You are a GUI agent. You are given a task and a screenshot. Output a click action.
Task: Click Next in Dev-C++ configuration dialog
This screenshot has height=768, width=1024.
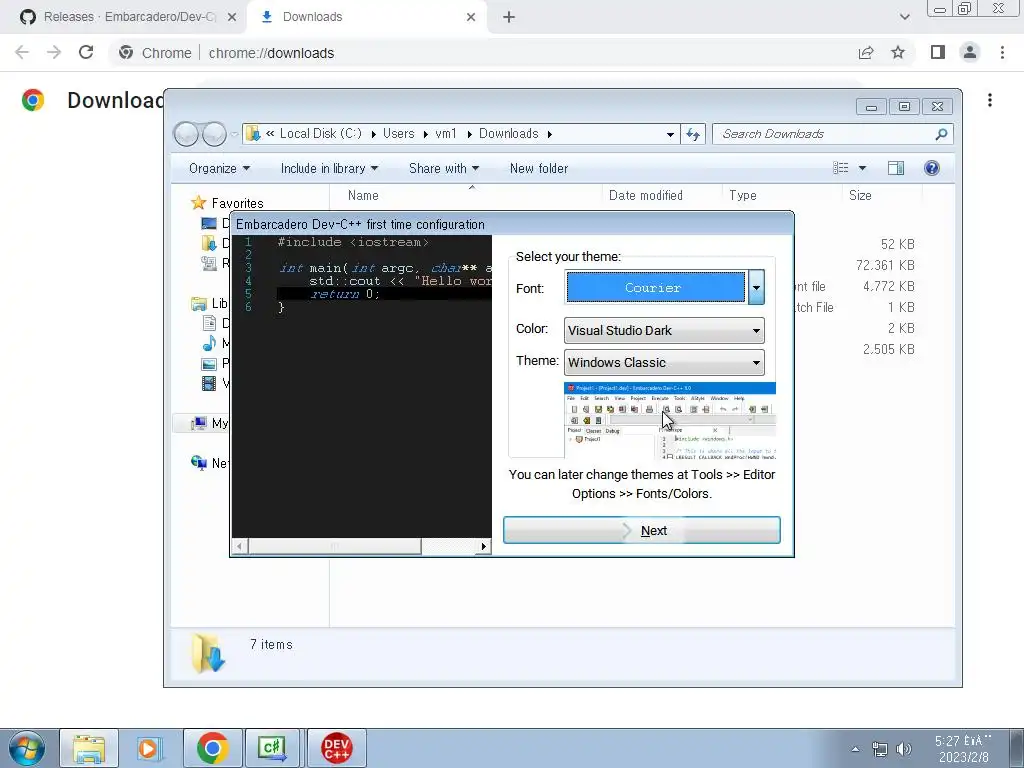point(641,530)
